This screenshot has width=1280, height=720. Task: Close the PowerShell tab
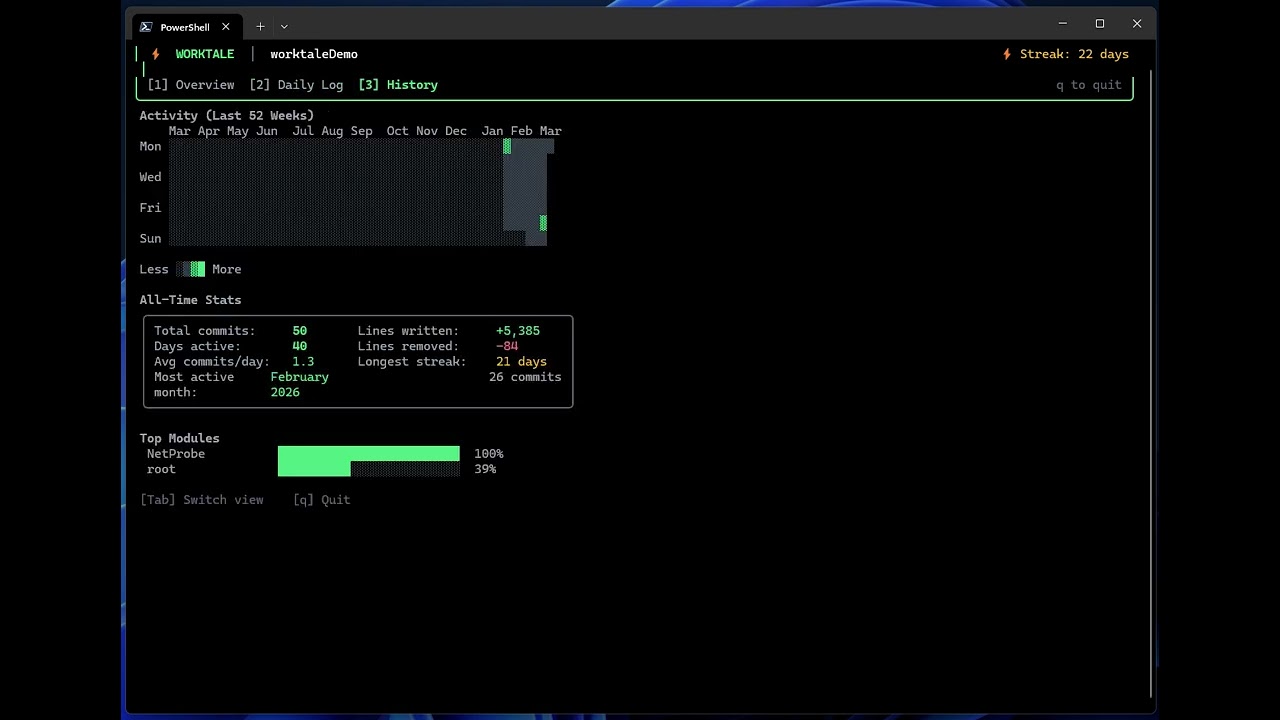tap(226, 27)
